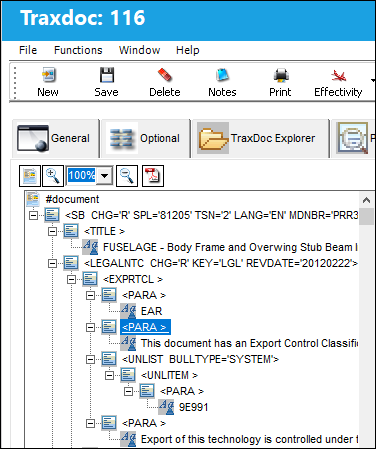Select the '<TITLE >' tree row
Viewport: 376px width, 449px height.
tap(104, 231)
